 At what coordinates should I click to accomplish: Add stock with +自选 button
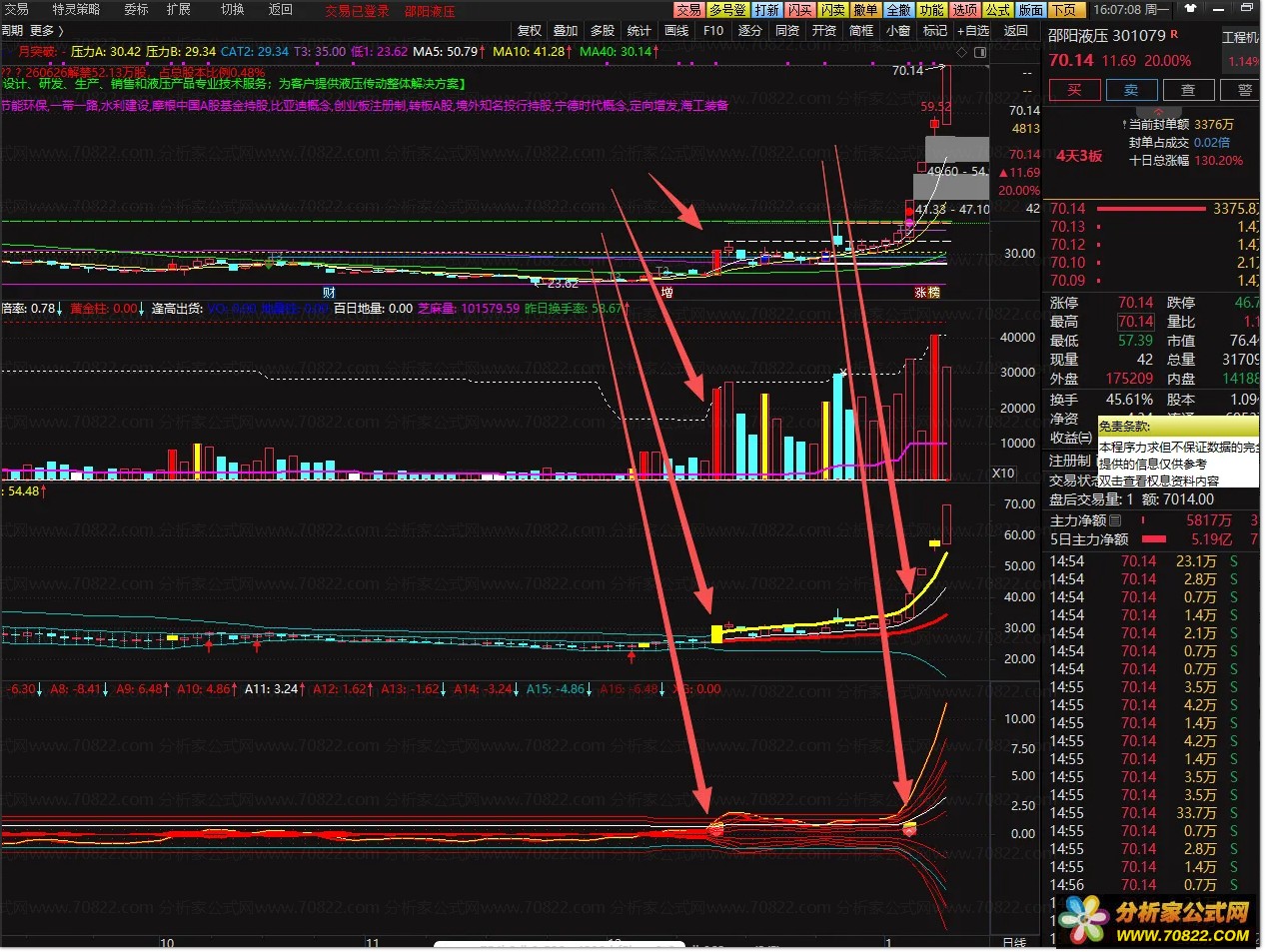[x=973, y=31]
